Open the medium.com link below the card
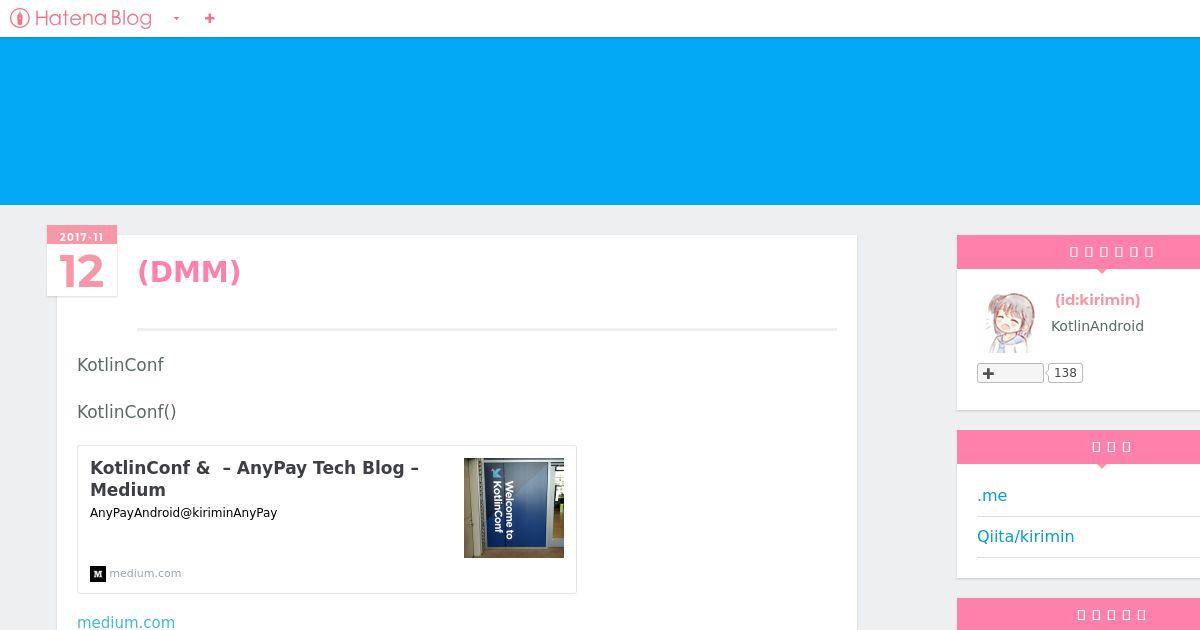The width and height of the screenshot is (1200, 630). pos(126,622)
